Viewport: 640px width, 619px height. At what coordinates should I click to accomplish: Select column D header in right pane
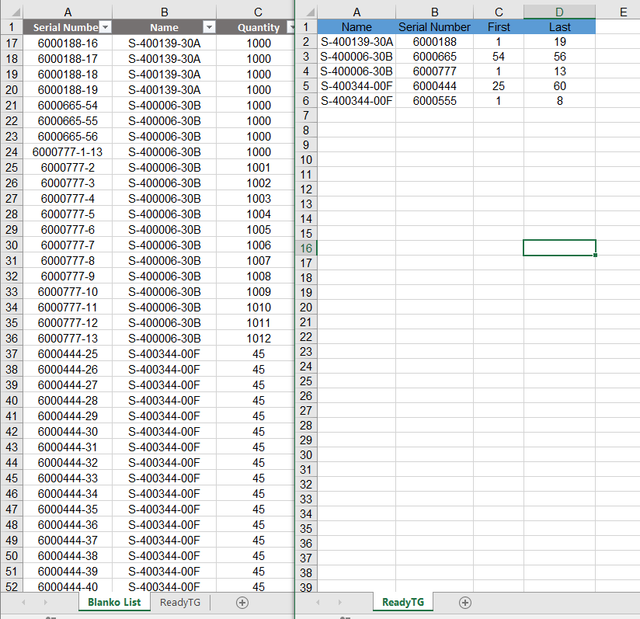559,12
